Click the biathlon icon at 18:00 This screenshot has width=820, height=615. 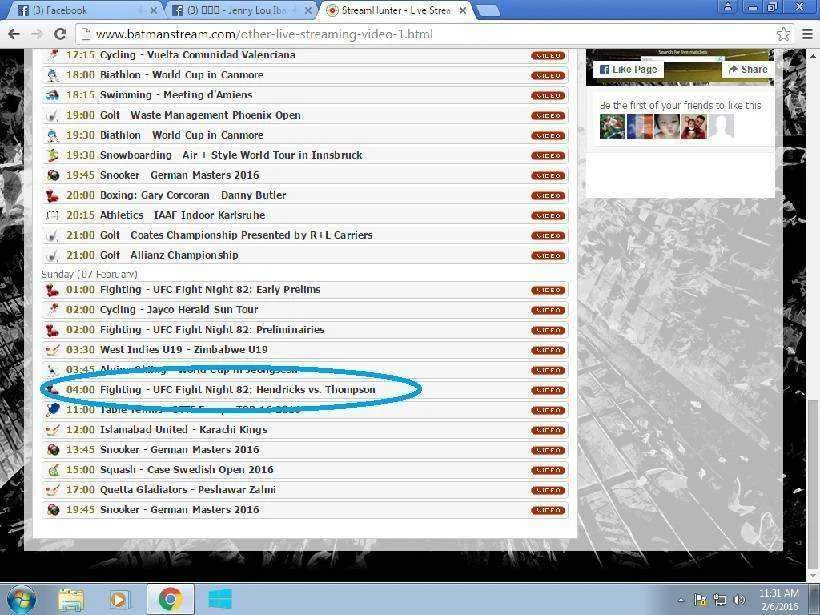point(53,75)
